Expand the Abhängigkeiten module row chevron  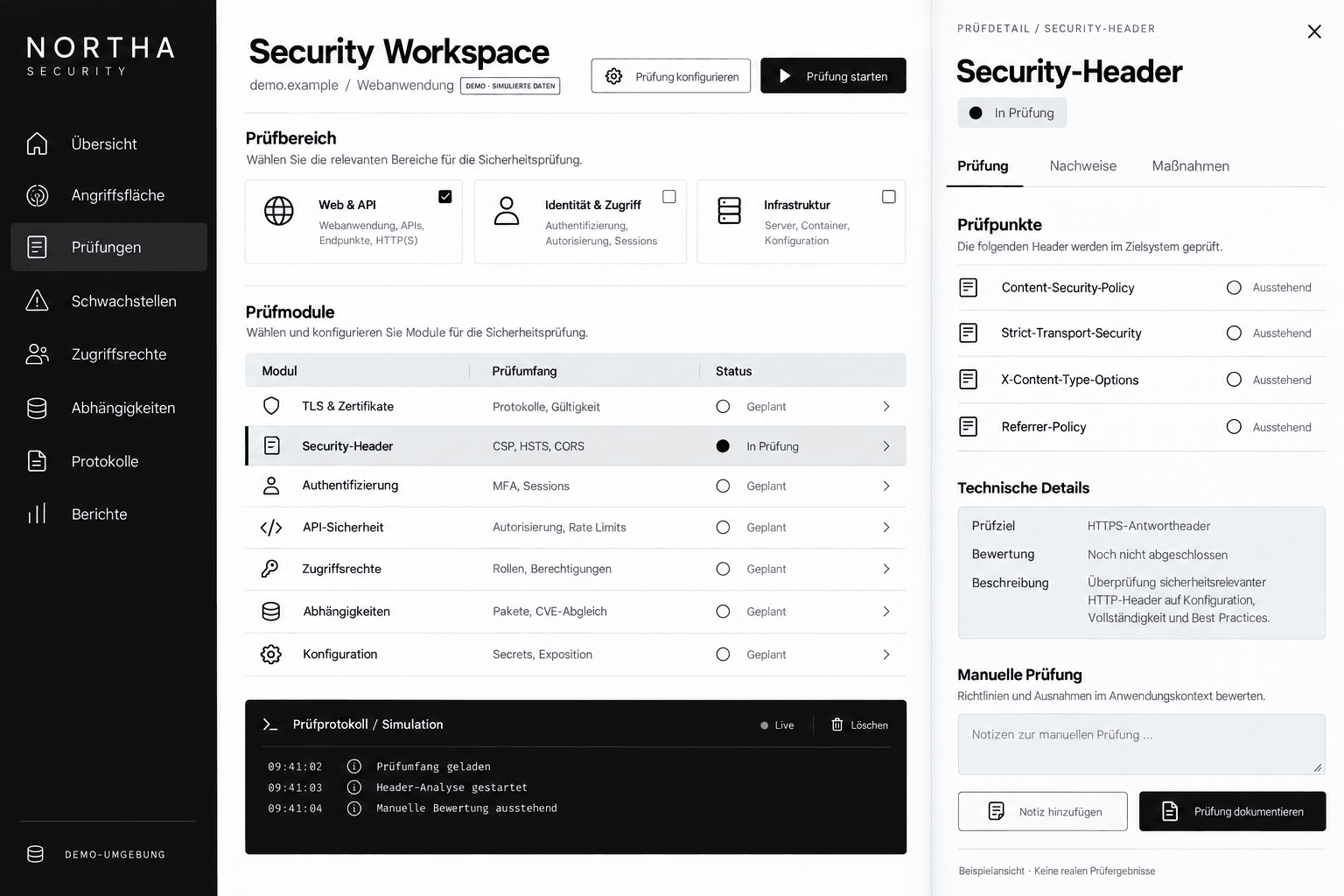click(886, 612)
